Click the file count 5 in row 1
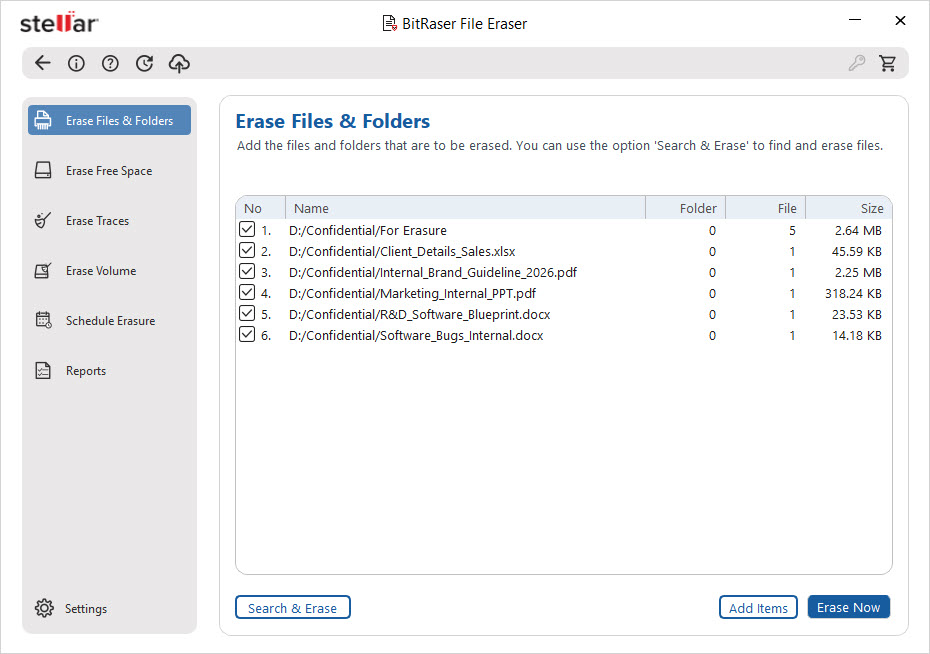Image resolution: width=930 pixels, height=654 pixels. [x=792, y=230]
